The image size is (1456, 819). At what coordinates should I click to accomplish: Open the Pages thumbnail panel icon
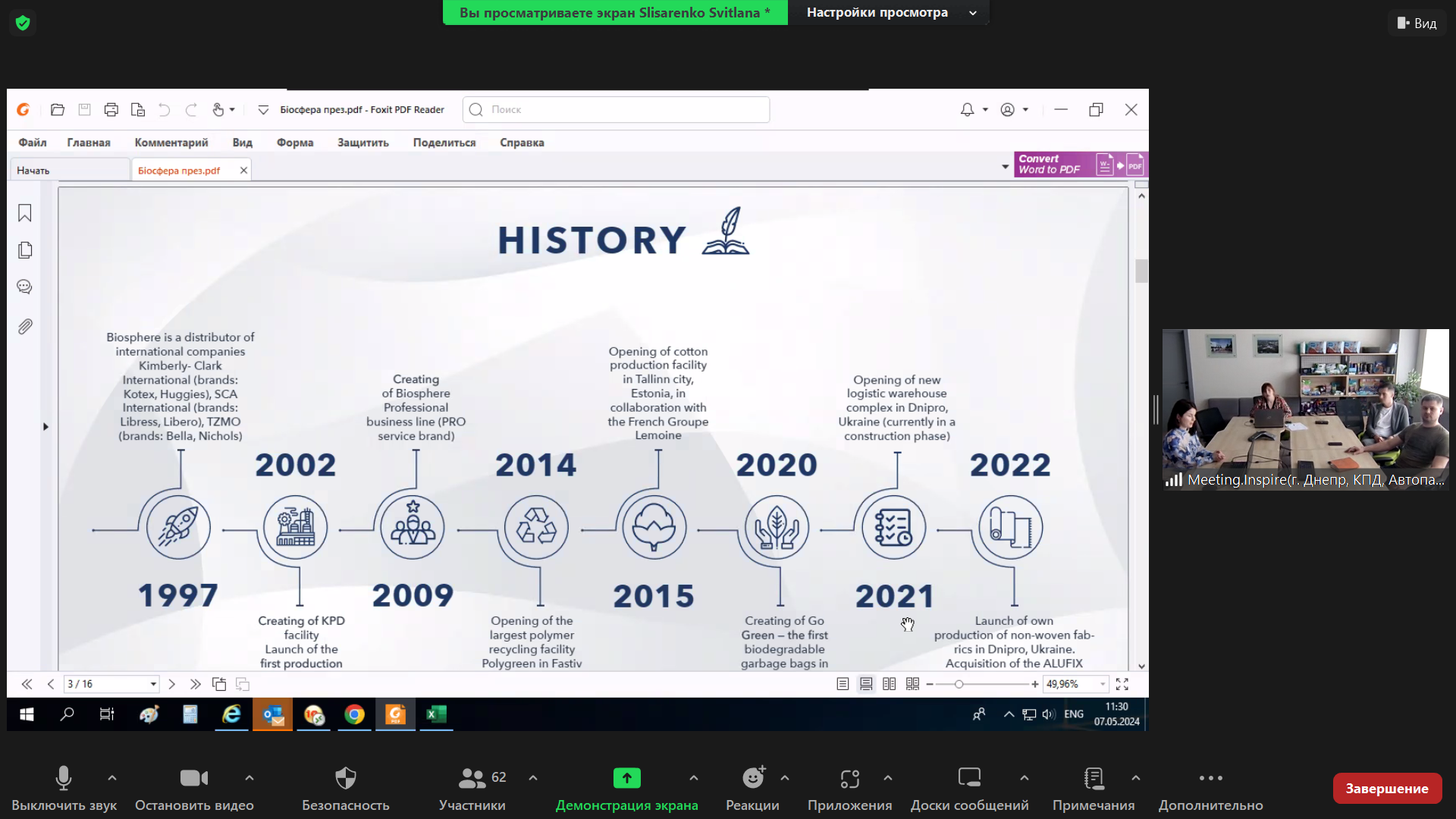(25, 250)
